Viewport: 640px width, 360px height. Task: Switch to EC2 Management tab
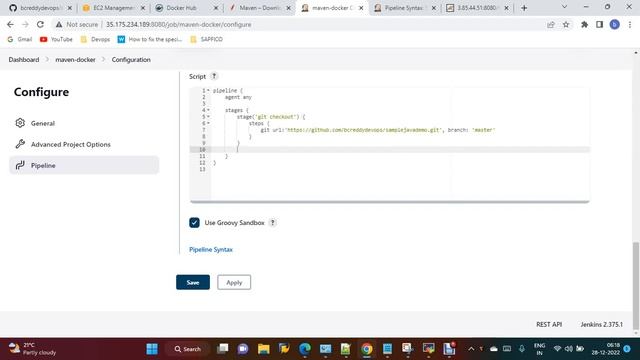[x=113, y=8]
